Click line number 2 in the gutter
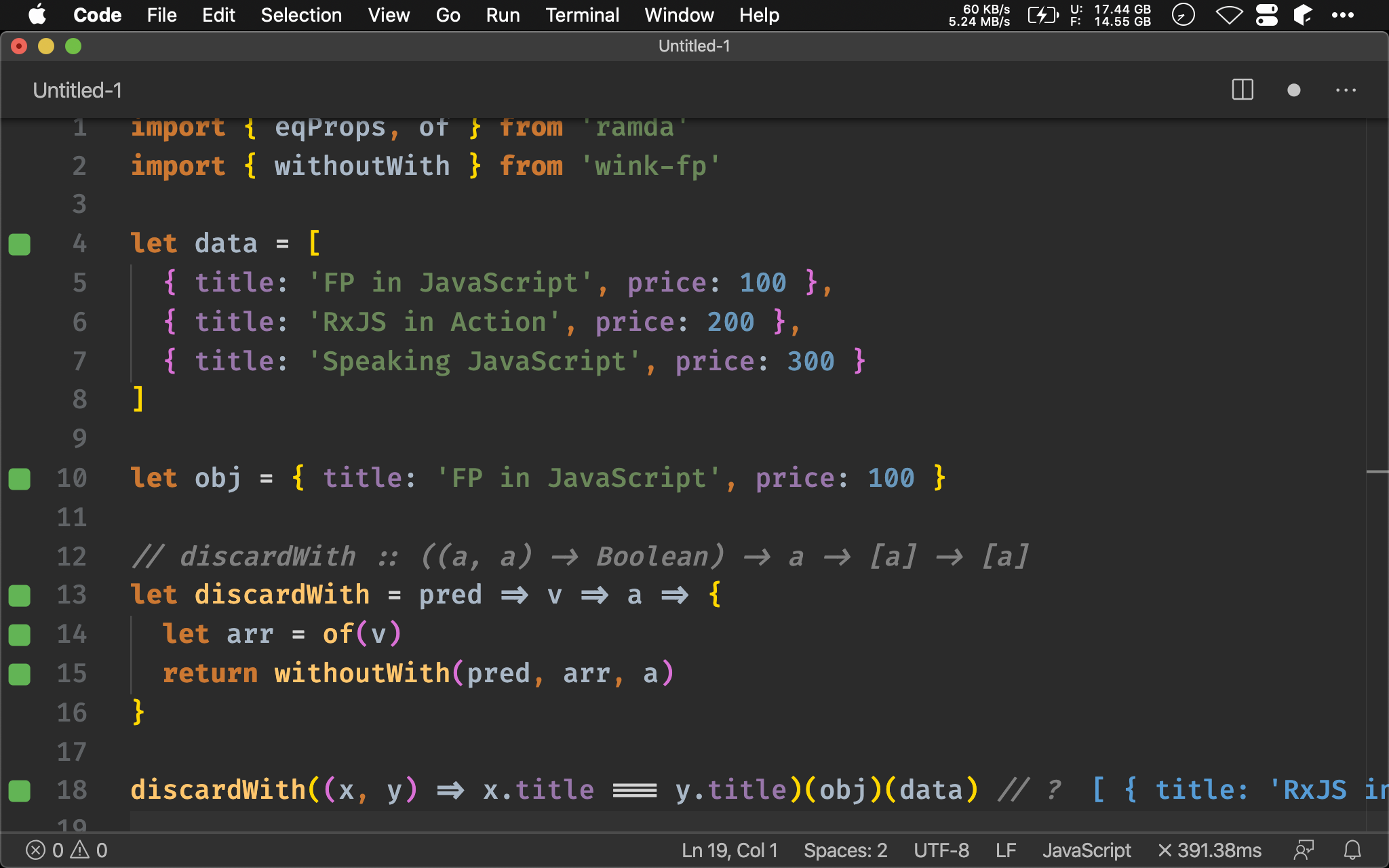 pyautogui.click(x=79, y=165)
